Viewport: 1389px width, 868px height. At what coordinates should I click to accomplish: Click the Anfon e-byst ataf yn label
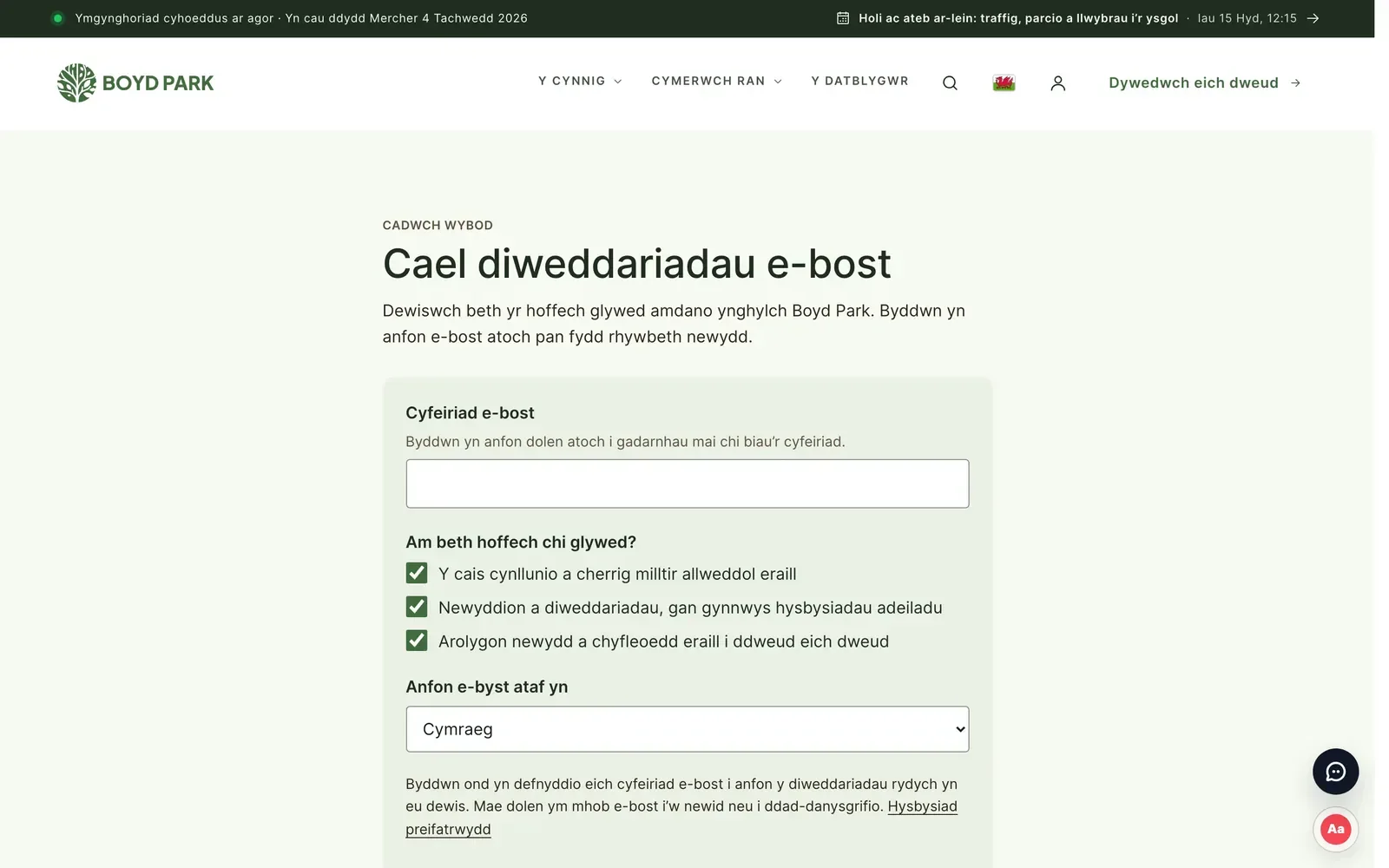[x=486, y=687]
